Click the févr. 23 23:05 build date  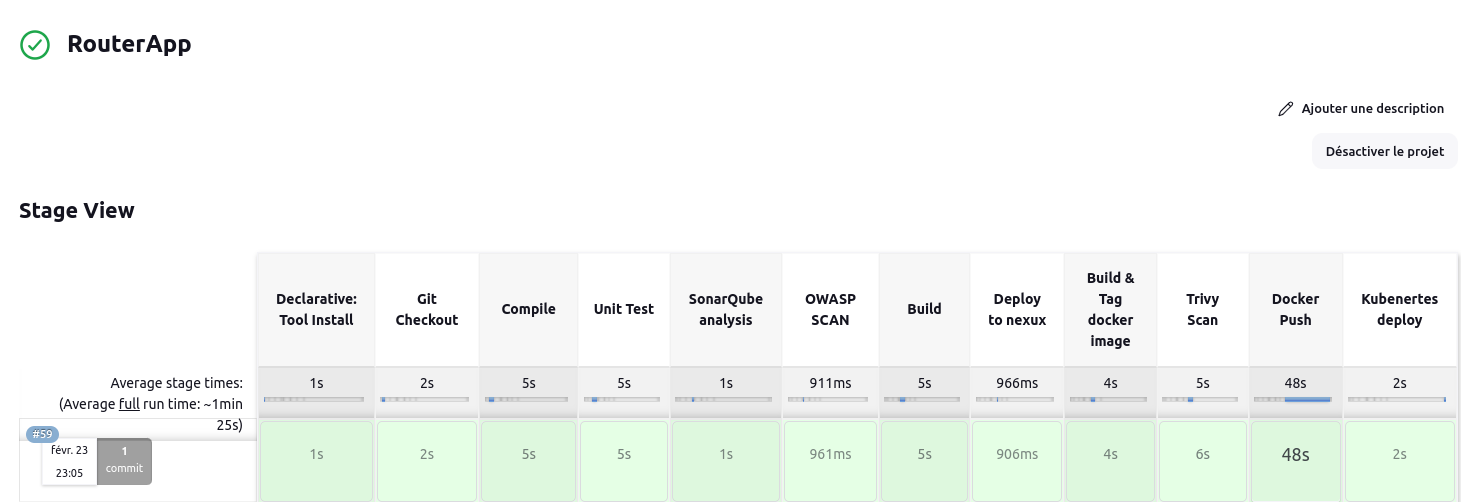point(69,461)
